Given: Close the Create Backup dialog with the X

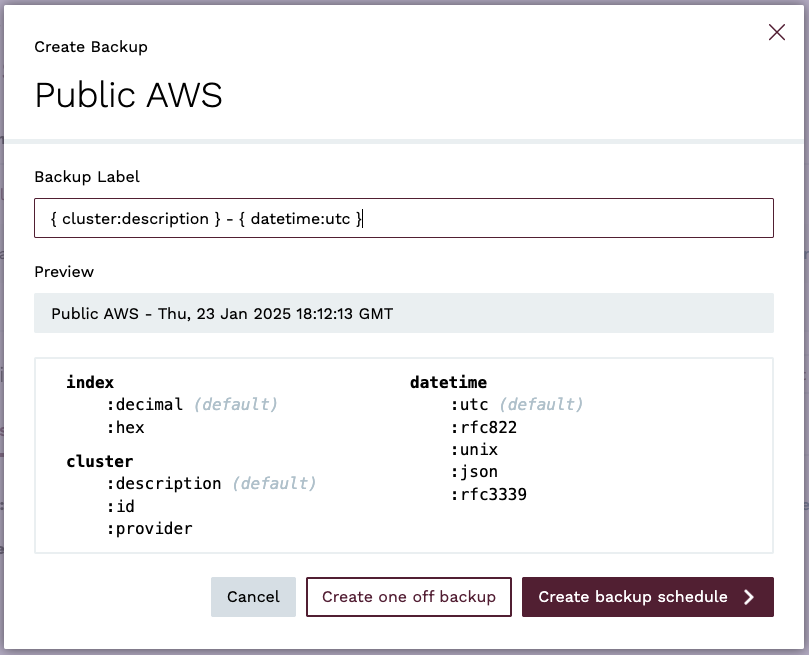Looking at the screenshot, I should [777, 32].
